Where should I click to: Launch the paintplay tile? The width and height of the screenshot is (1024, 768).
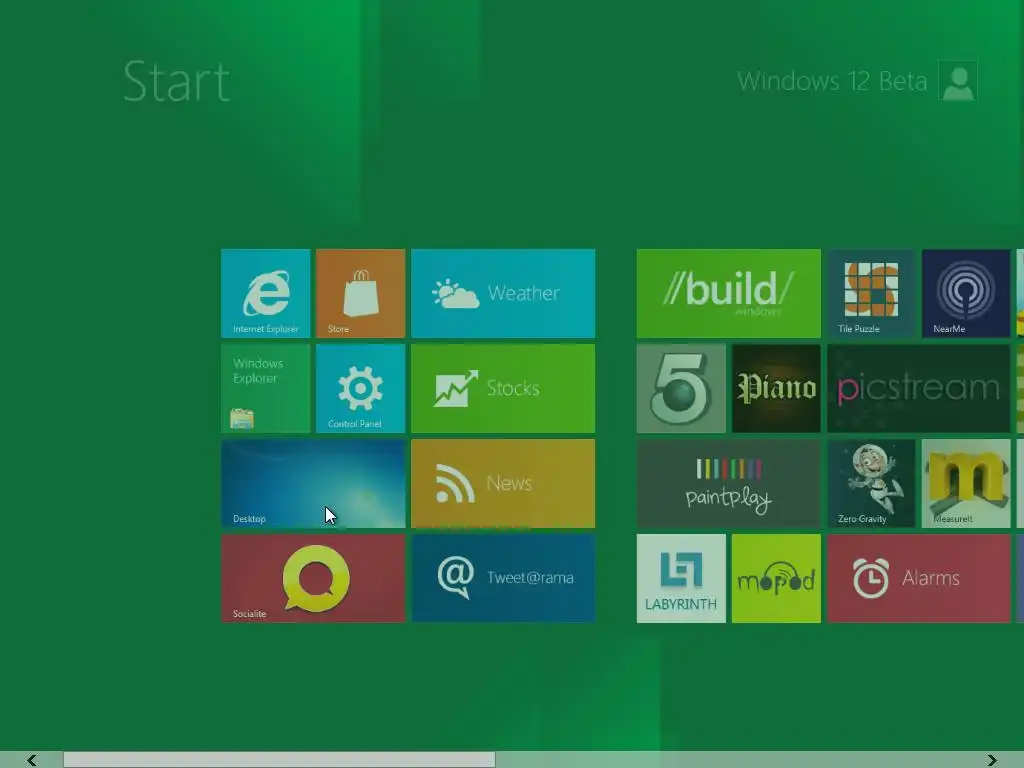point(728,483)
